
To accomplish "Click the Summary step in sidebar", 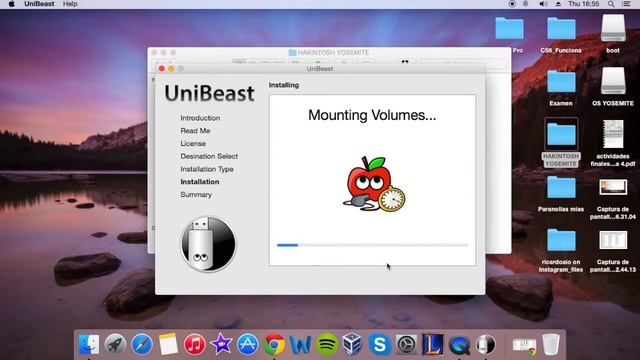I will click(196, 195).
